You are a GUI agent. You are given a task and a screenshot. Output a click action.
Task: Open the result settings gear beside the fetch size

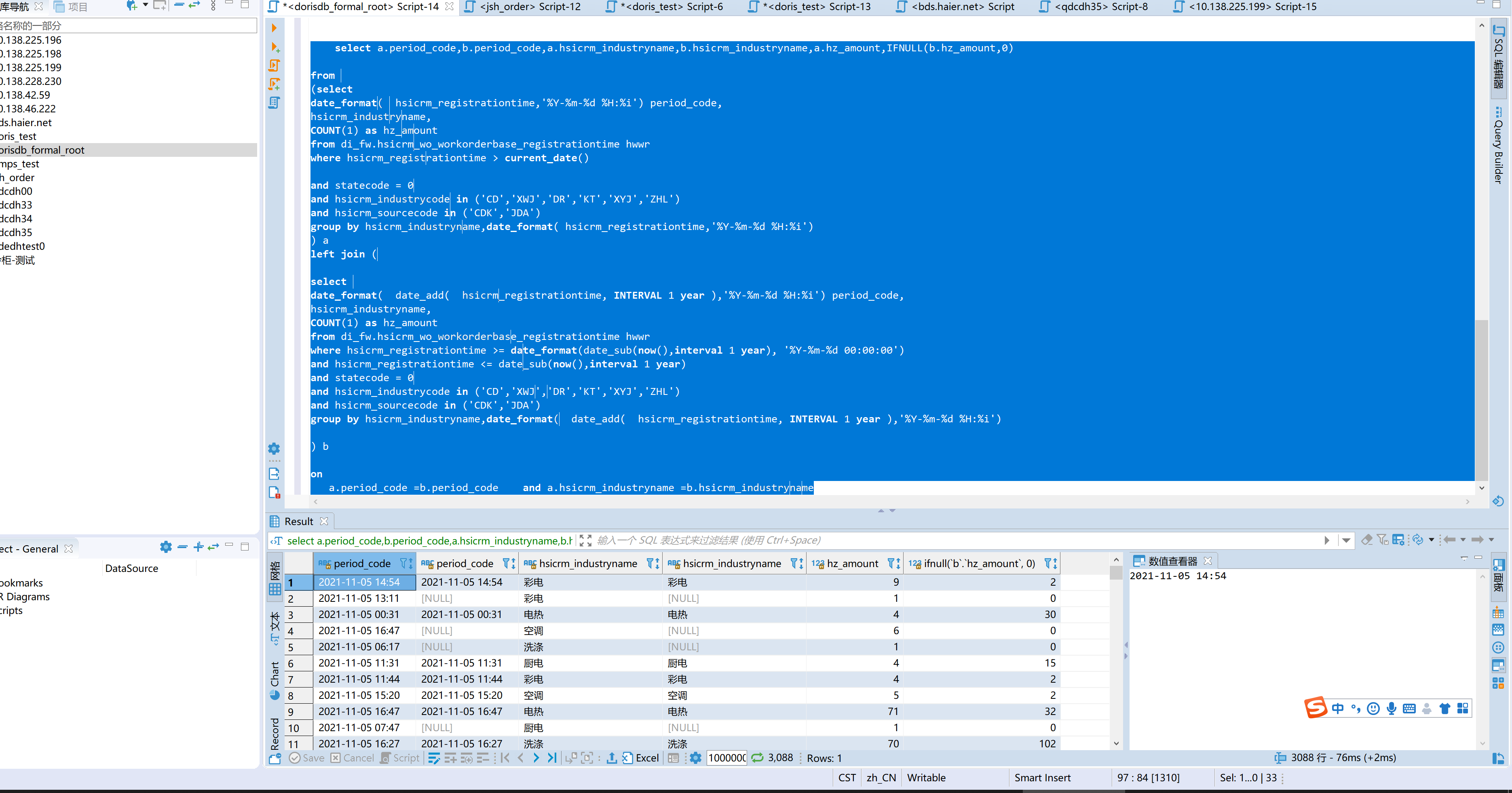pos(695,758)
